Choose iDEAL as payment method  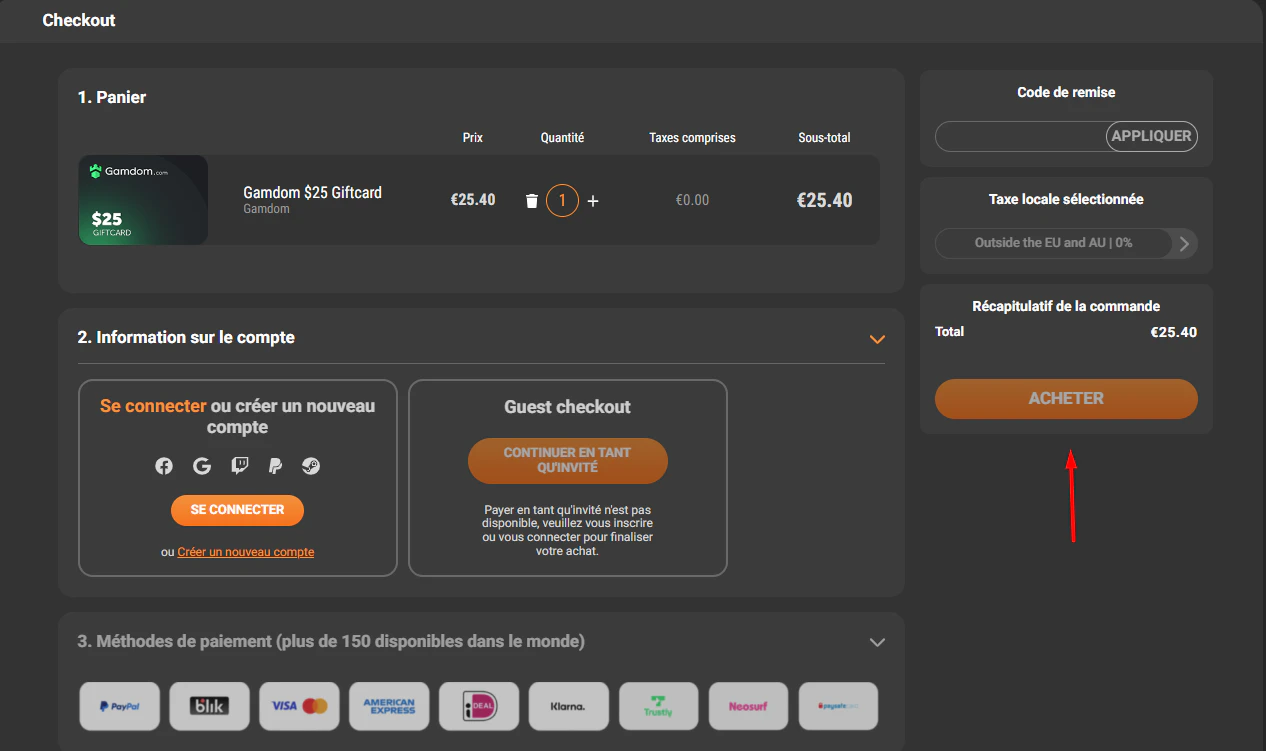click(x=479, y=706)
